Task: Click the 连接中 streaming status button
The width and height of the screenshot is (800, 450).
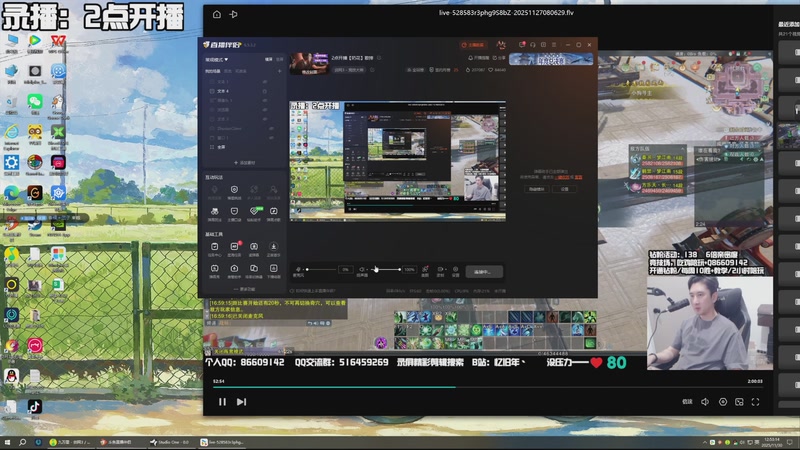Action: (484, 272)
